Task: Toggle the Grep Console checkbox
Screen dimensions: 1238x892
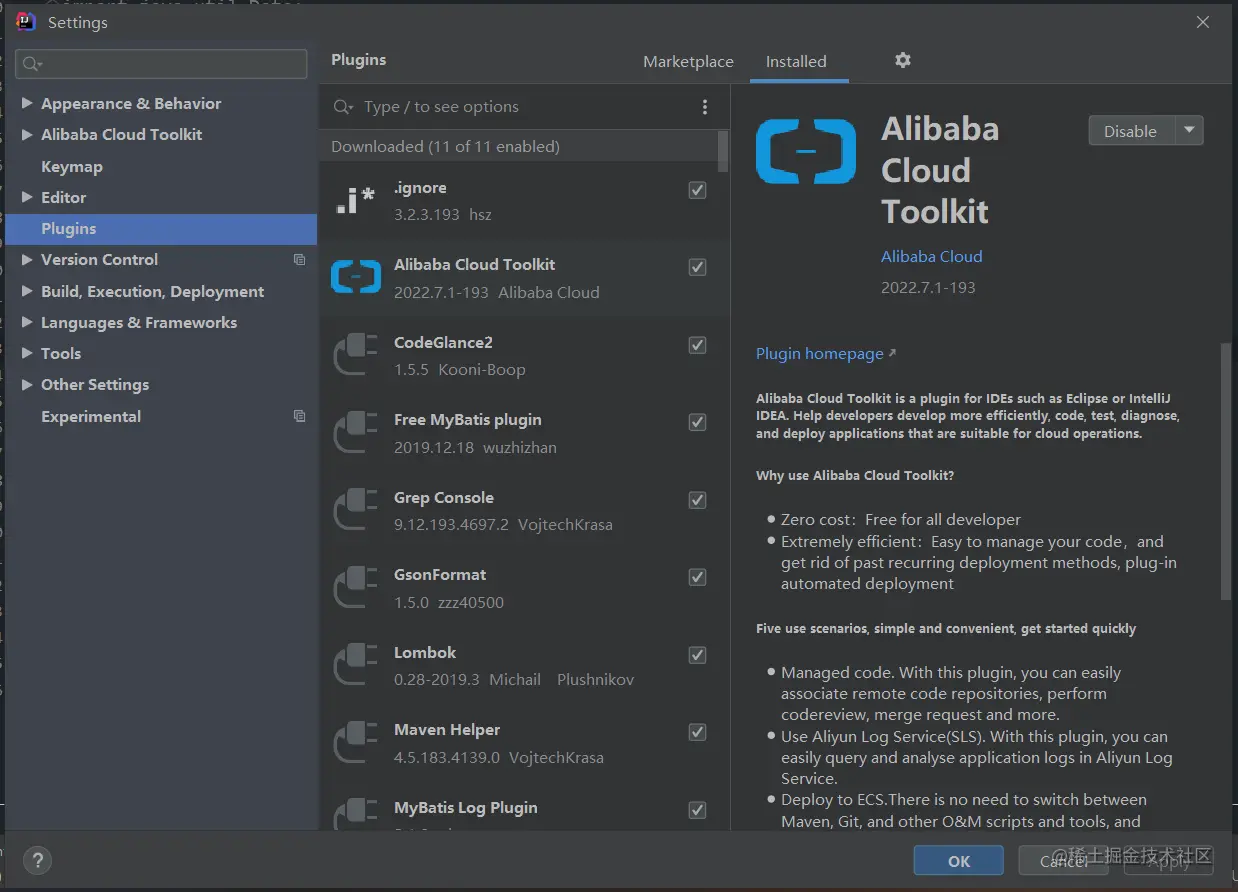Action: point(698,500)
